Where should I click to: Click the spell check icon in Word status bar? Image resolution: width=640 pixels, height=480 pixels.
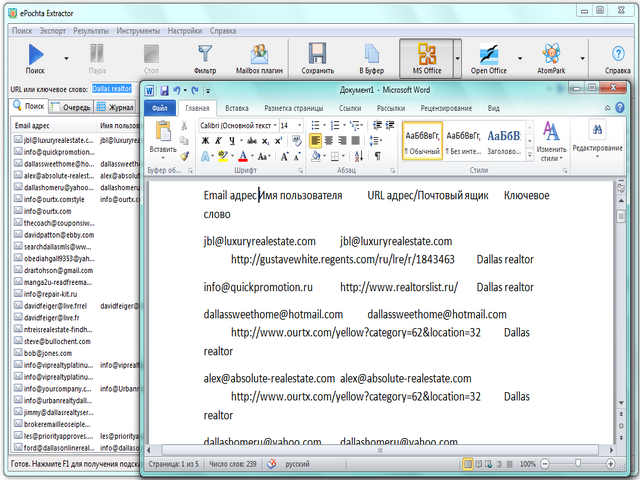coord(272,464)
